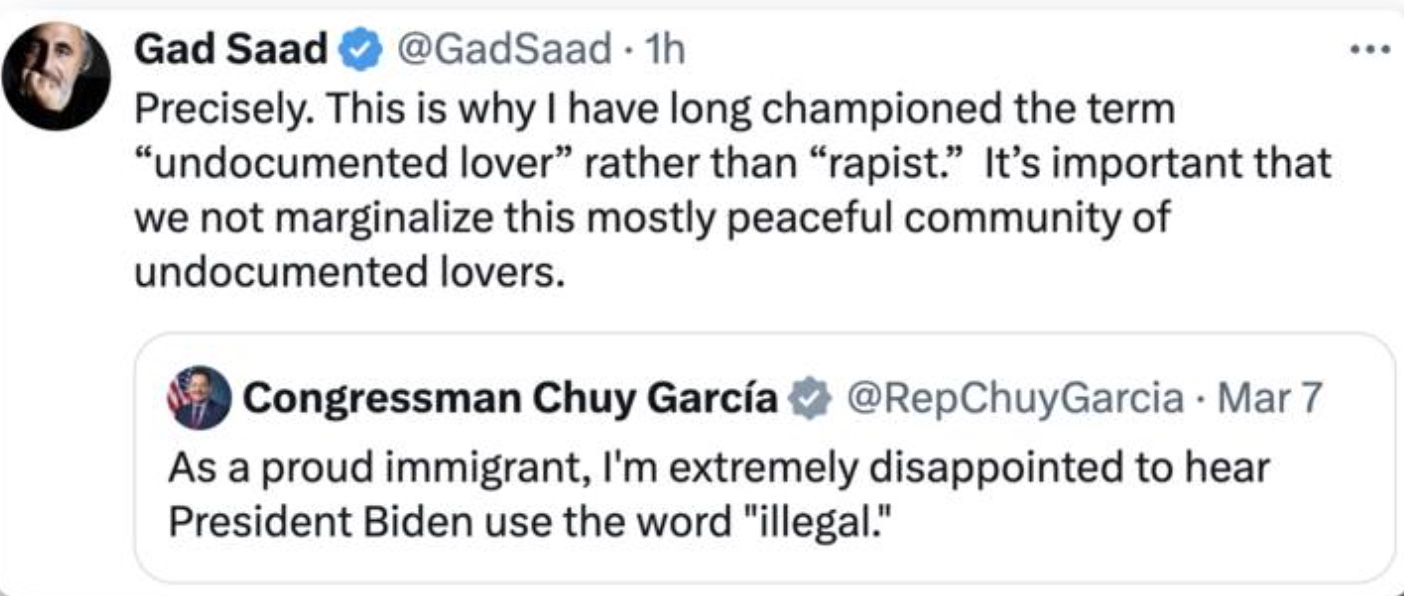Click the Gad Saad display name
The width and height of the screenshot is (1404, 596).
(x=232, y=50)
